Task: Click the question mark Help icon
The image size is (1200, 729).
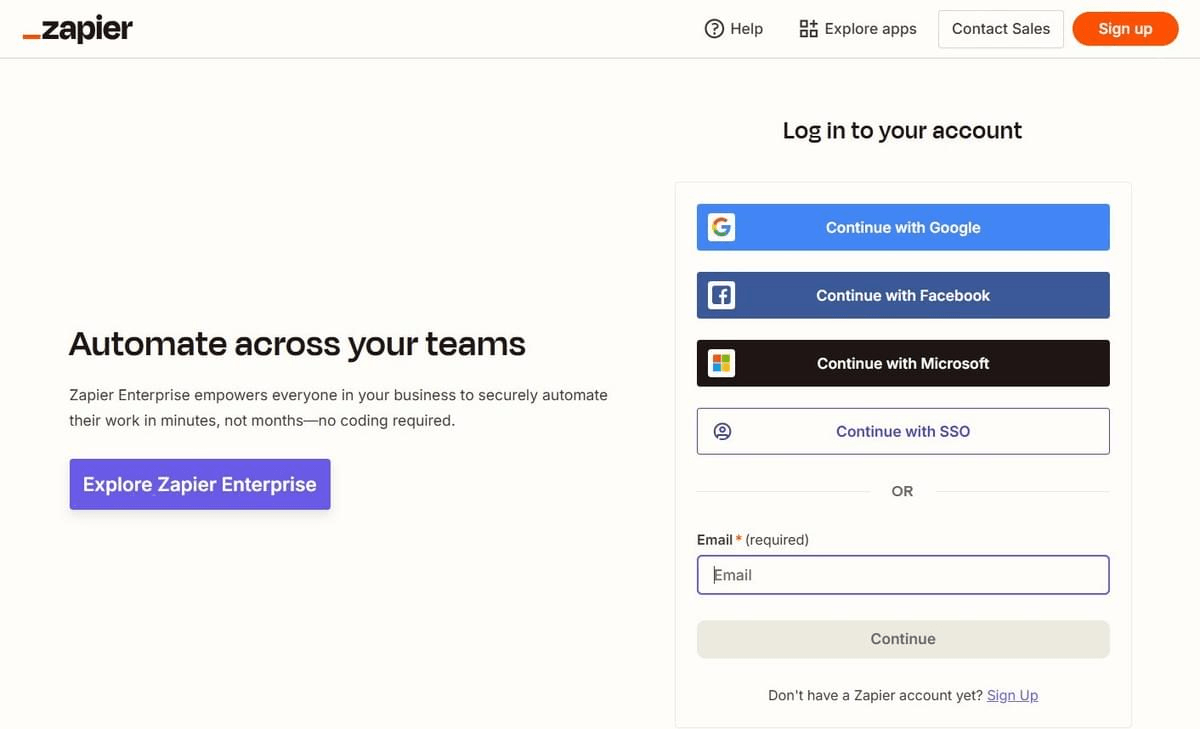Action: click(x=714, y=29)
